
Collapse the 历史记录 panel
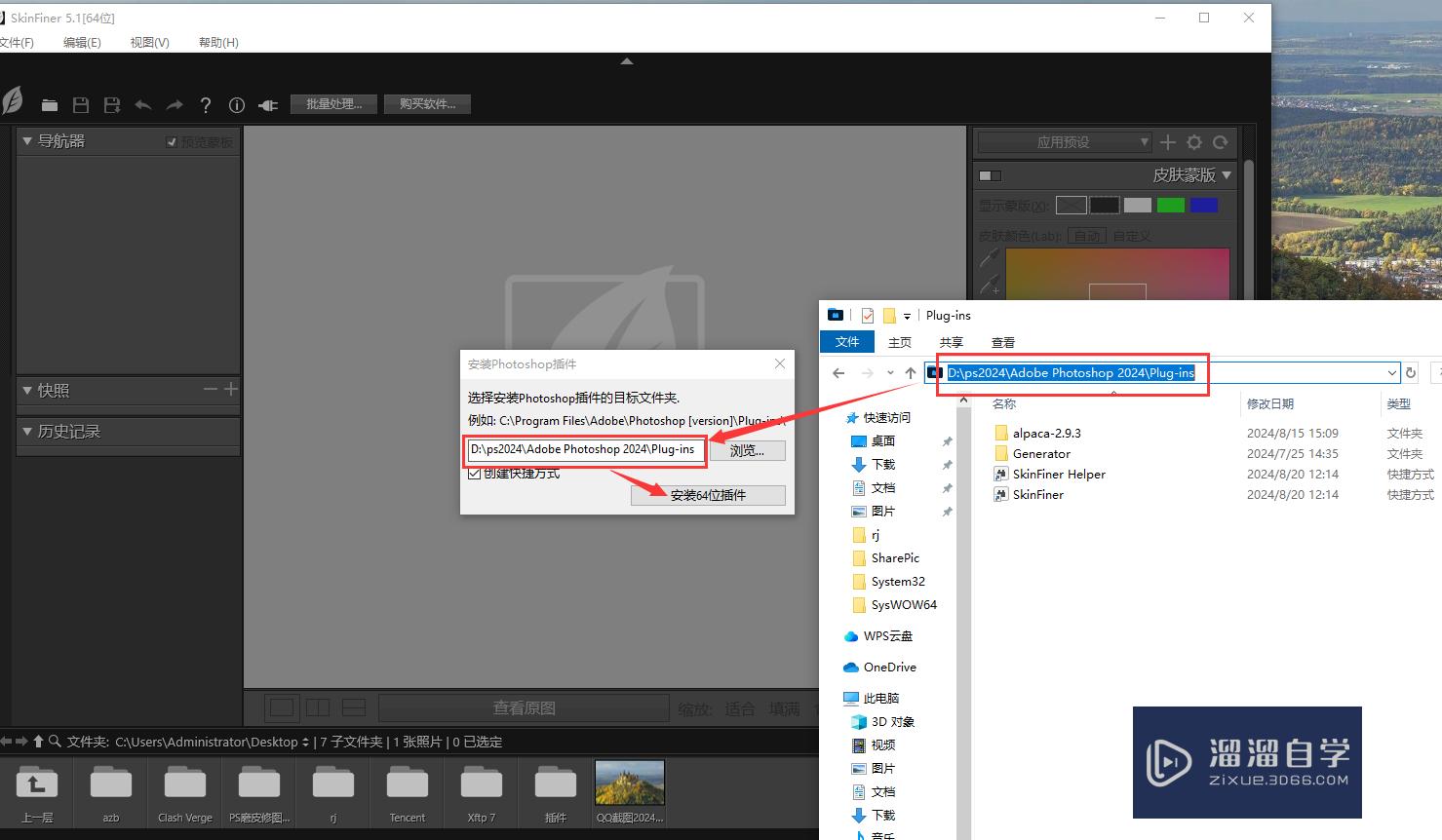(27, 432)
